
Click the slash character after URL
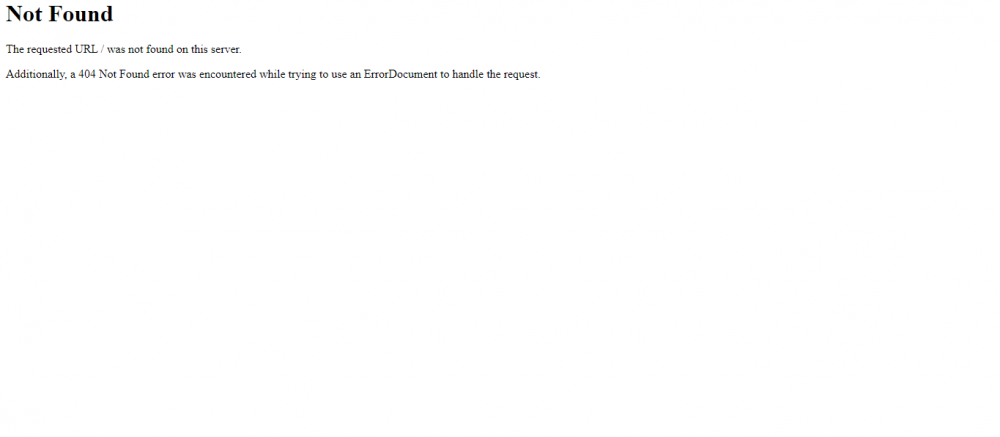[102, 49]
